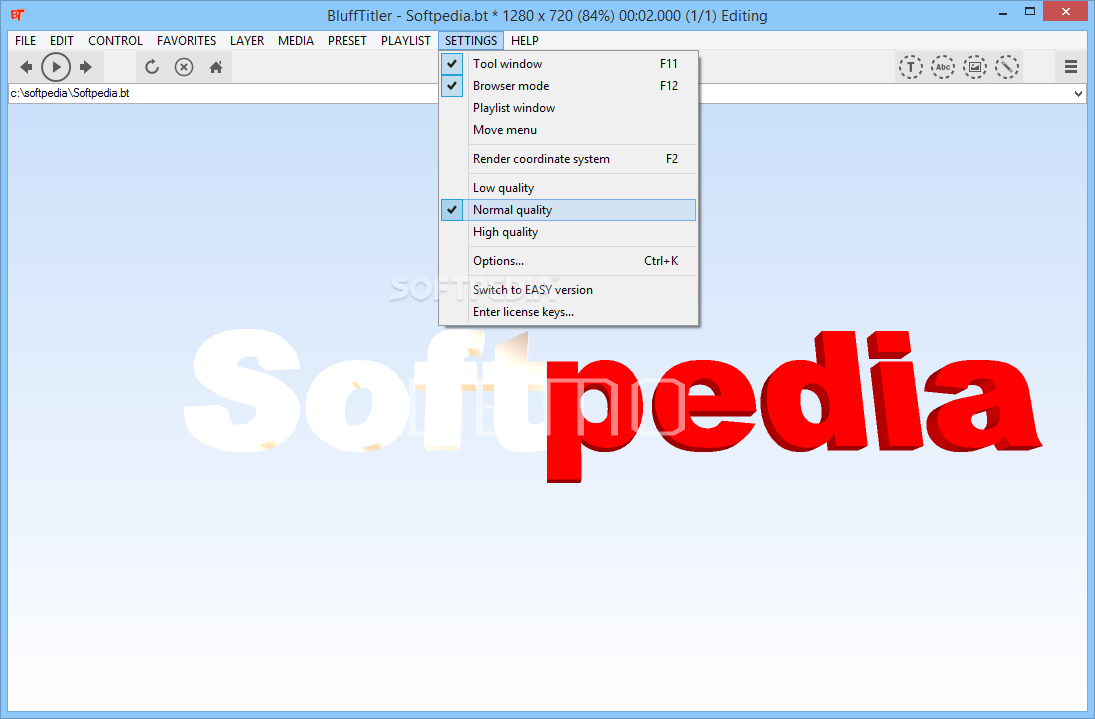Go to home folder via home icon

click(x=216, y=67)
